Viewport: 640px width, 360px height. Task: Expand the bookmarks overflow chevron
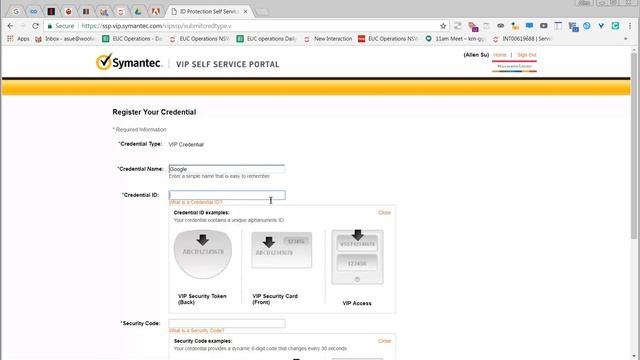625,39
